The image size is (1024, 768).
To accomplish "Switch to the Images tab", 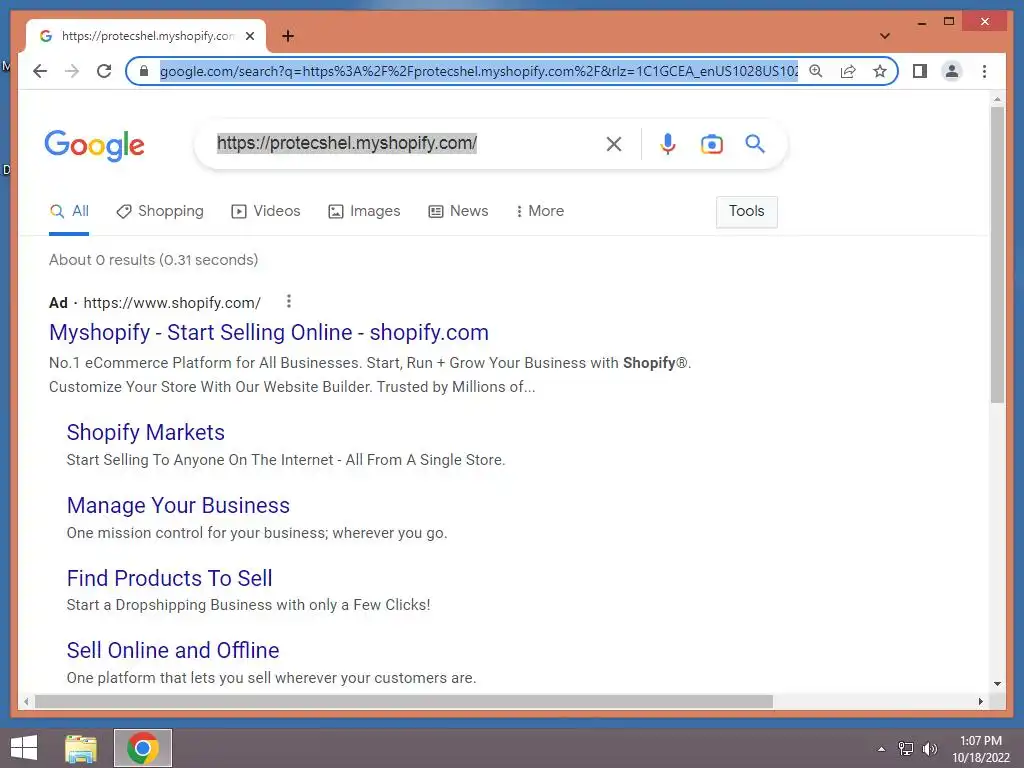I will pos(364,212).
